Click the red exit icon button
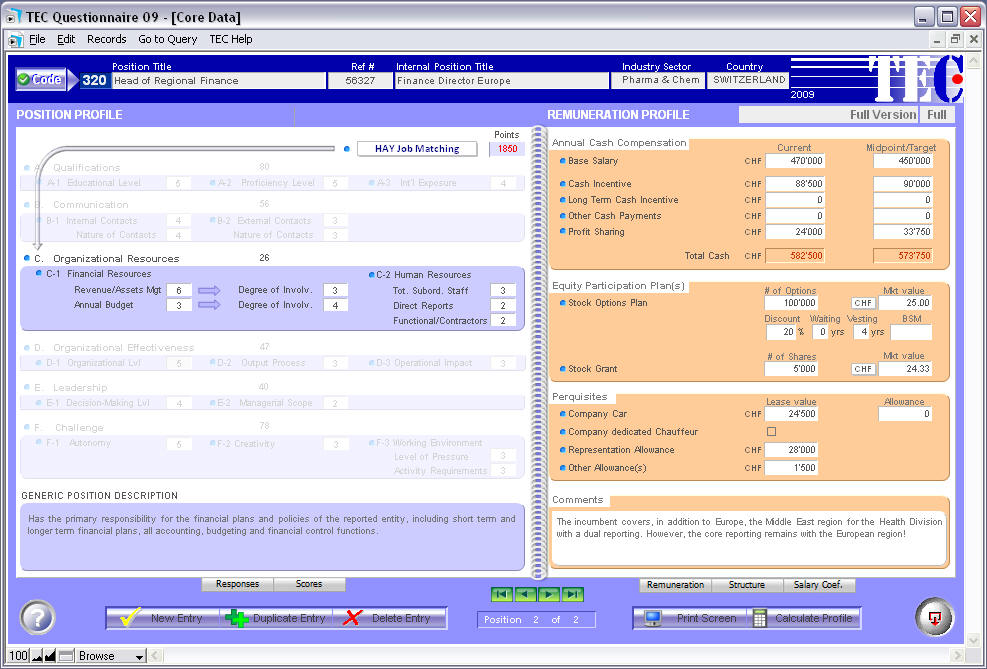 (935, 617)
